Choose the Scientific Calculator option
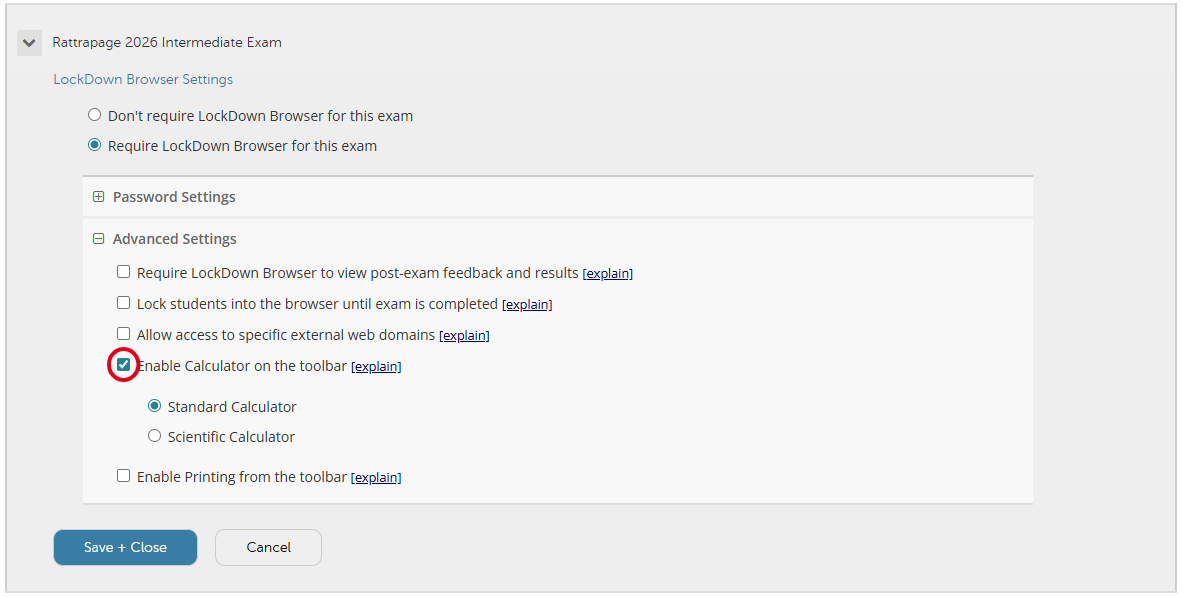Viewport: 1183px width, 597px height. pyautogui.click(x=155, y=436)
